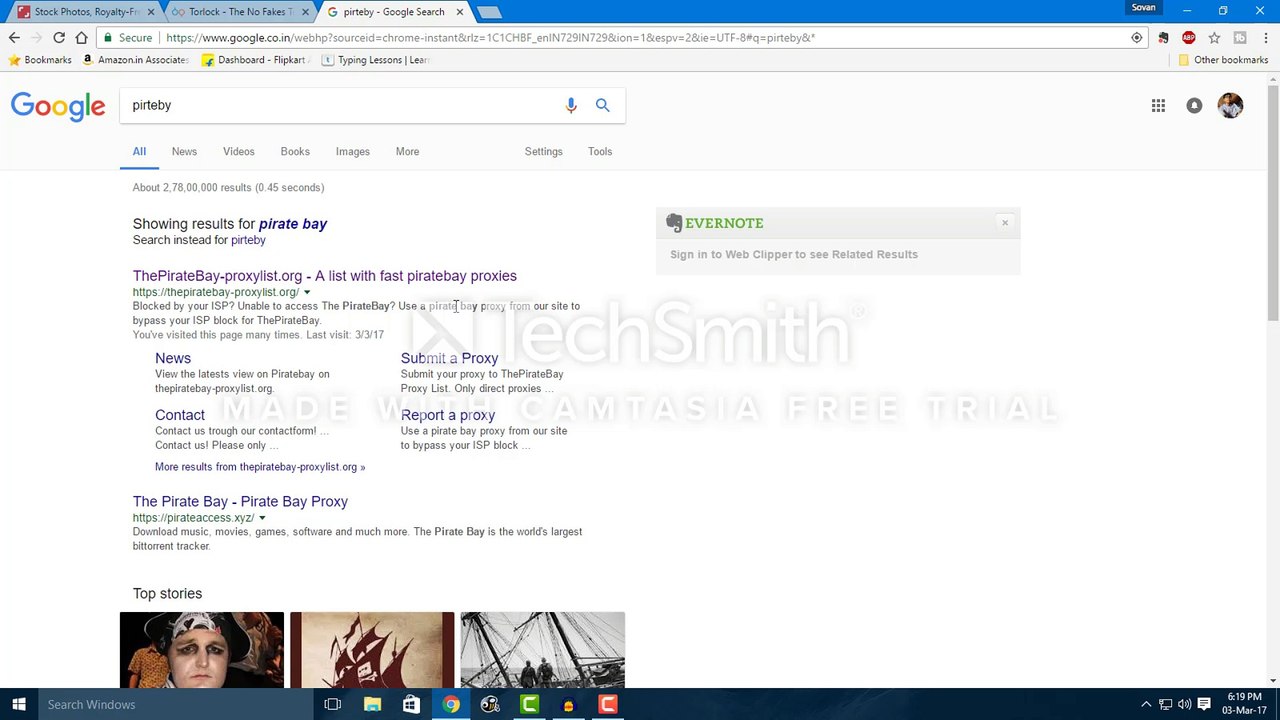View Google notifications bell
The height and width of the screenshot is (720, 1280).
click(x=1194, y=105)
